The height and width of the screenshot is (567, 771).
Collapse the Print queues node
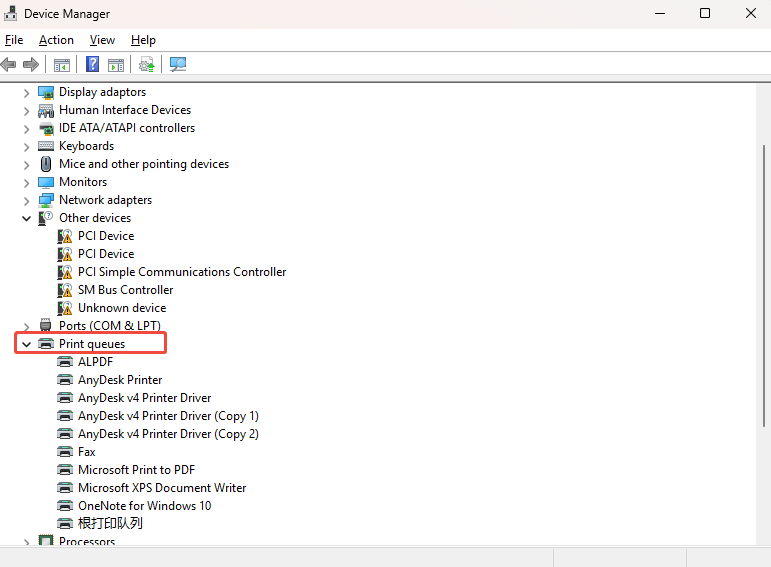[x=27, y=344]
